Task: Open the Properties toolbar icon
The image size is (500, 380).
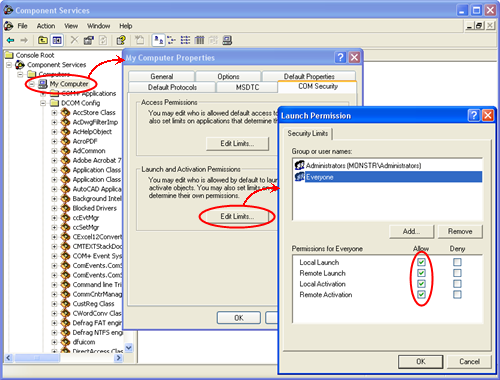Action: 88,40
